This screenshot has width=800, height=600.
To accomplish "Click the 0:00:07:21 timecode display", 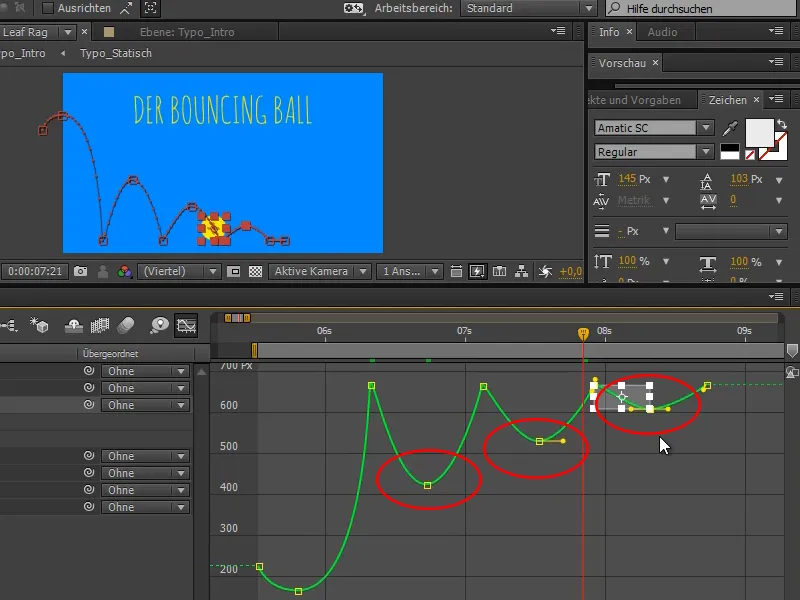I will tap(35, 271).
